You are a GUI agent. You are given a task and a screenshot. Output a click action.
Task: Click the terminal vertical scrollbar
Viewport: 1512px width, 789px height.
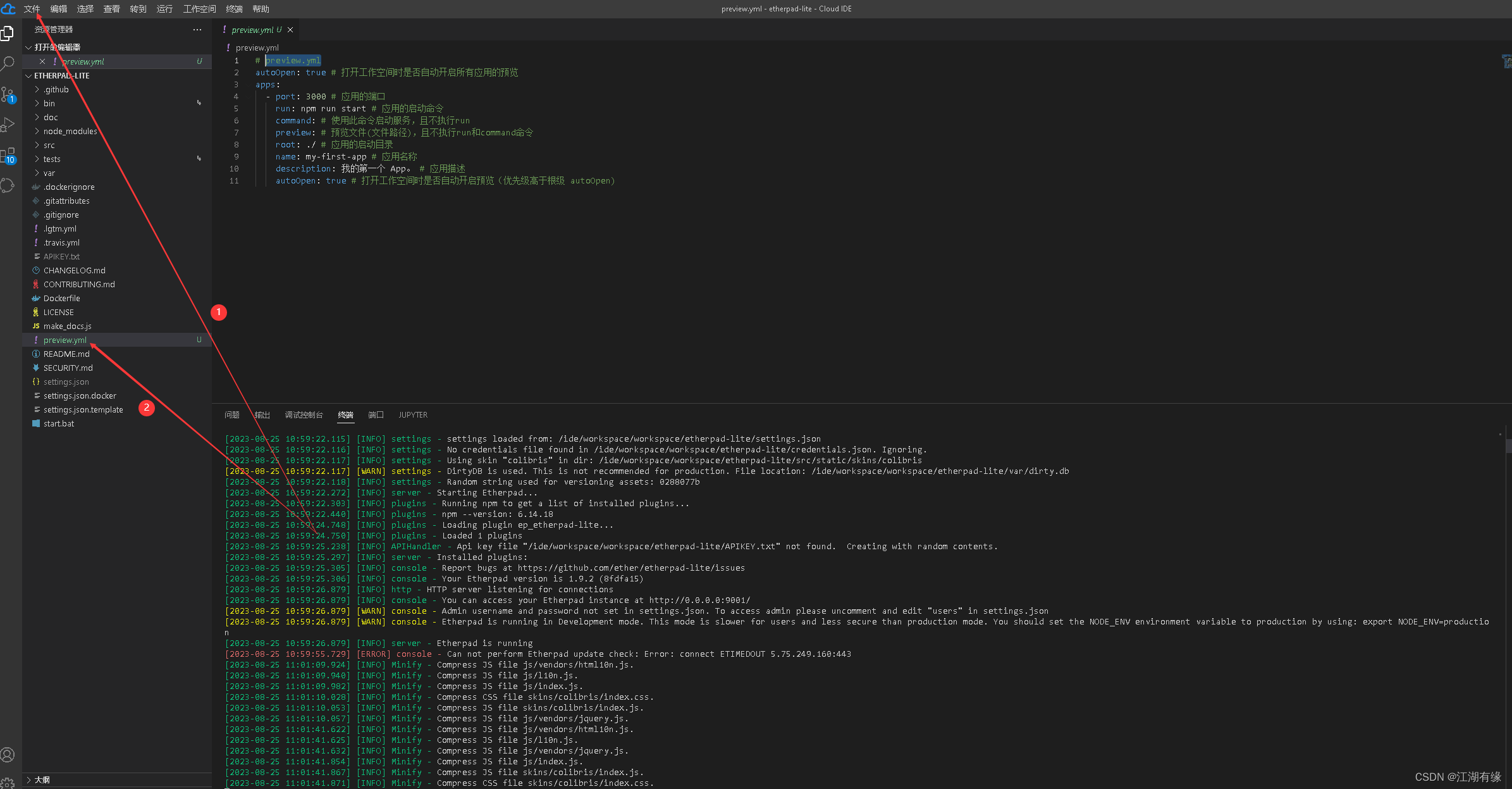click(1508, 446)
